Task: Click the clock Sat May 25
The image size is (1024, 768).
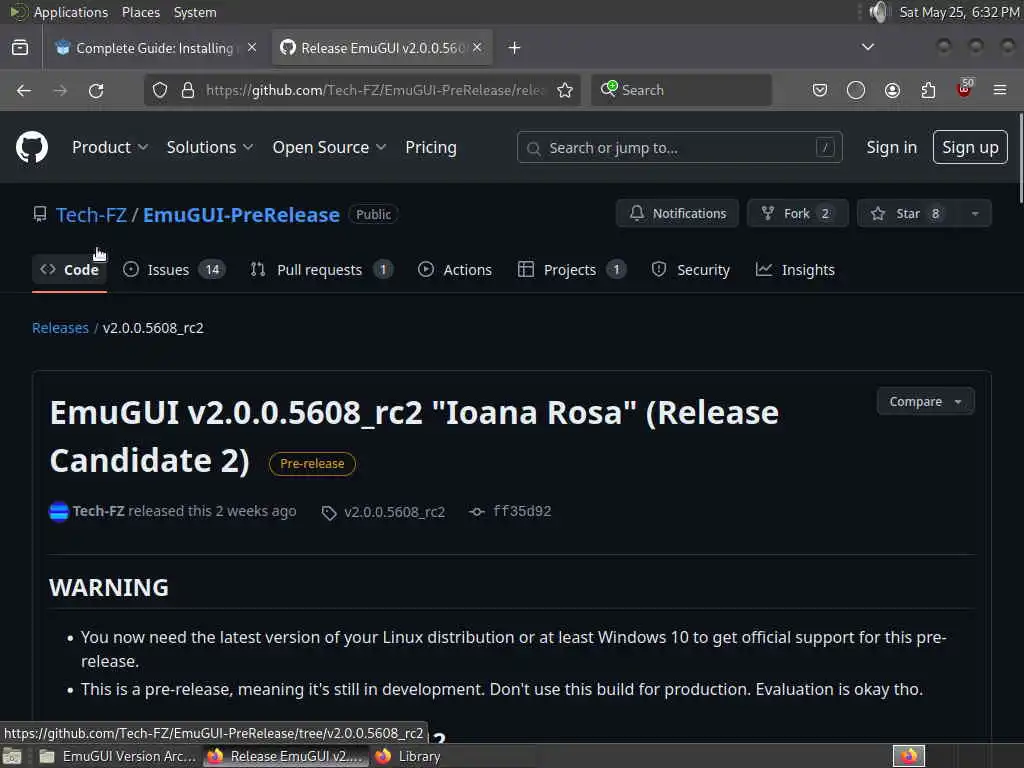Action: tap(959, 12)
